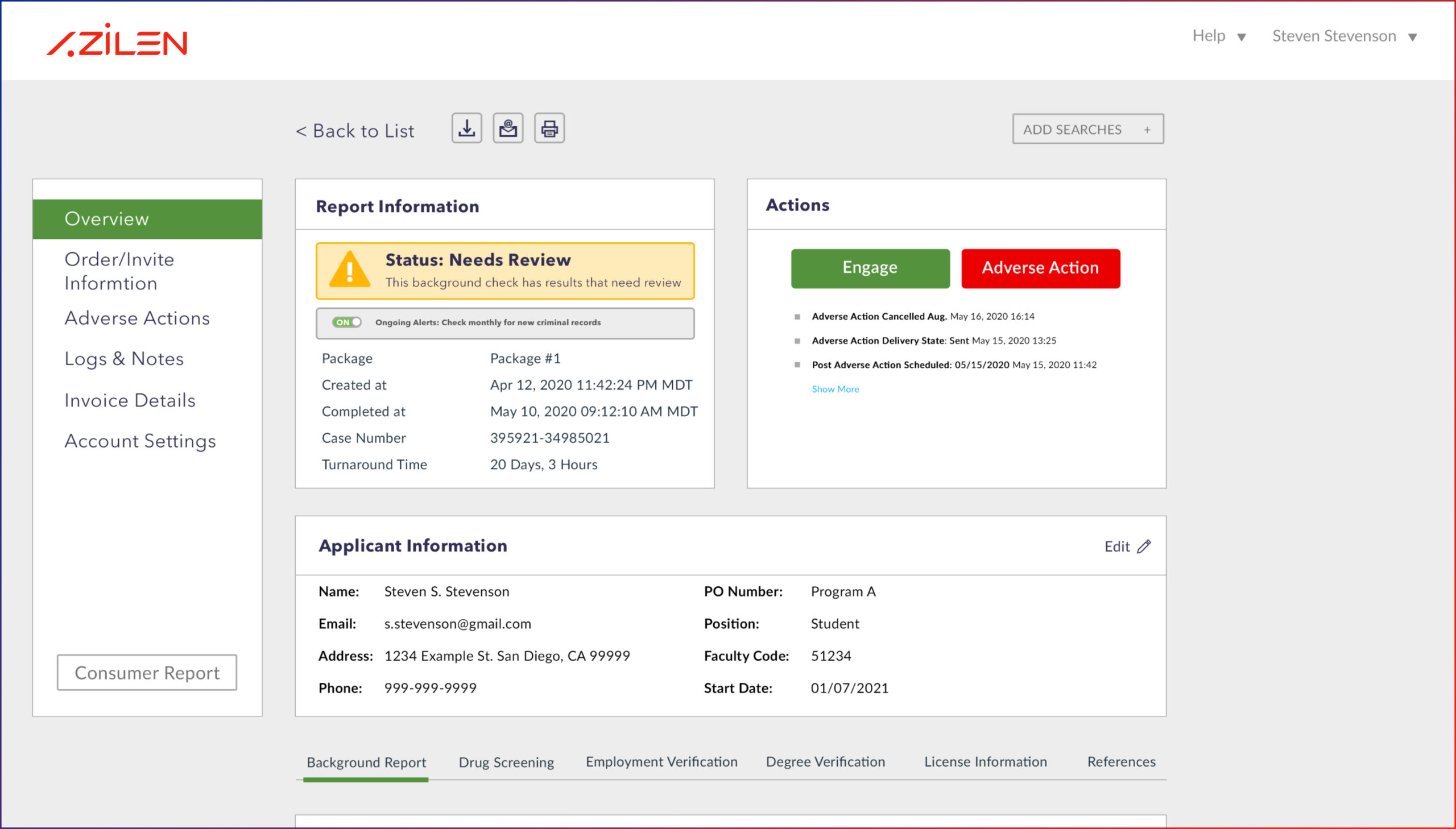Click the address 1234 Example St. San Diego
The height and width of the screenshot is (829, 1456).
click(x=507, y=656)
